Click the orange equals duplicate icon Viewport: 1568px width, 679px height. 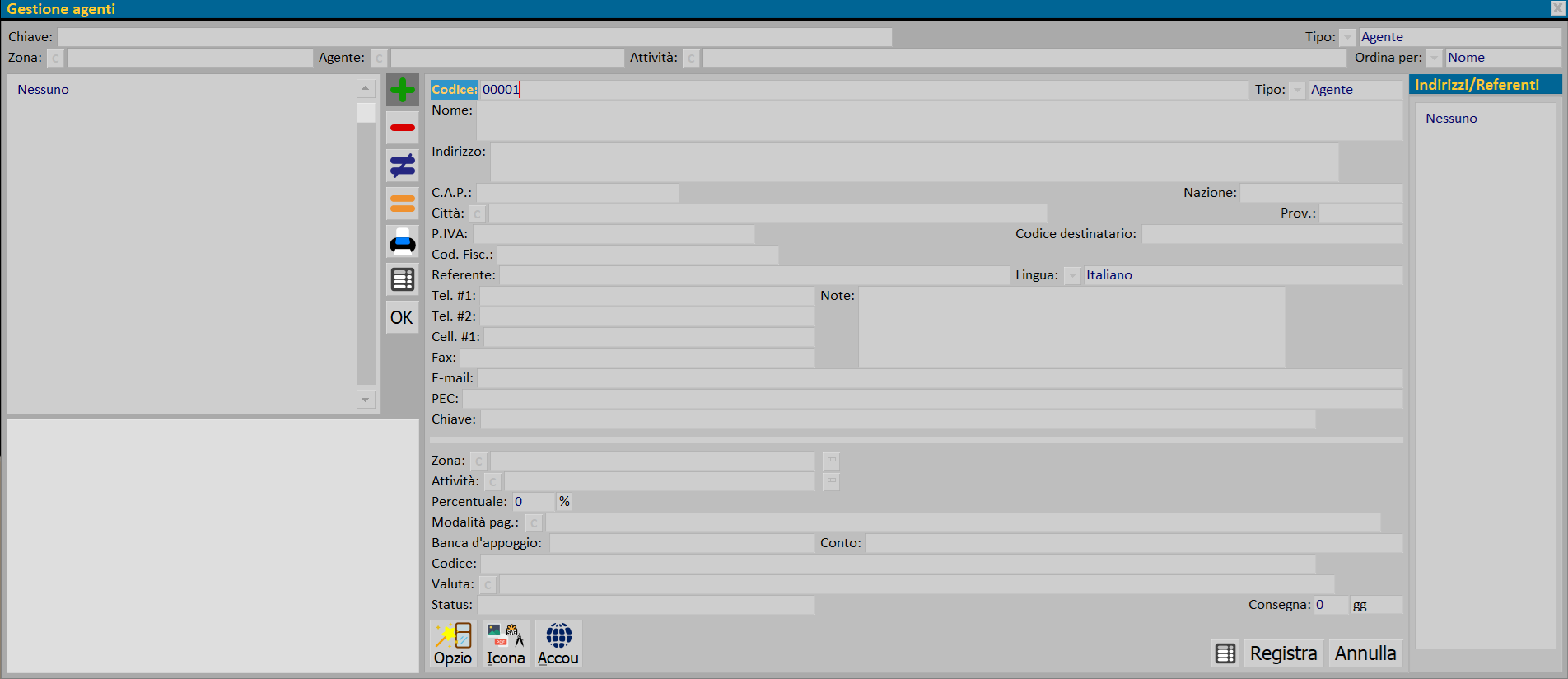(x=402, y=204)
